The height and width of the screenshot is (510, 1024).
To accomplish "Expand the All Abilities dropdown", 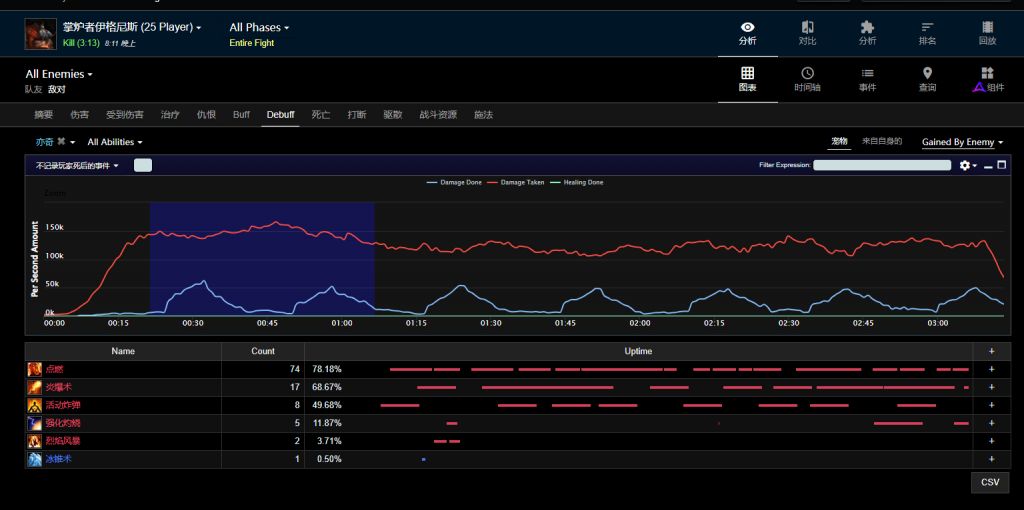I will tap(115, 142).
